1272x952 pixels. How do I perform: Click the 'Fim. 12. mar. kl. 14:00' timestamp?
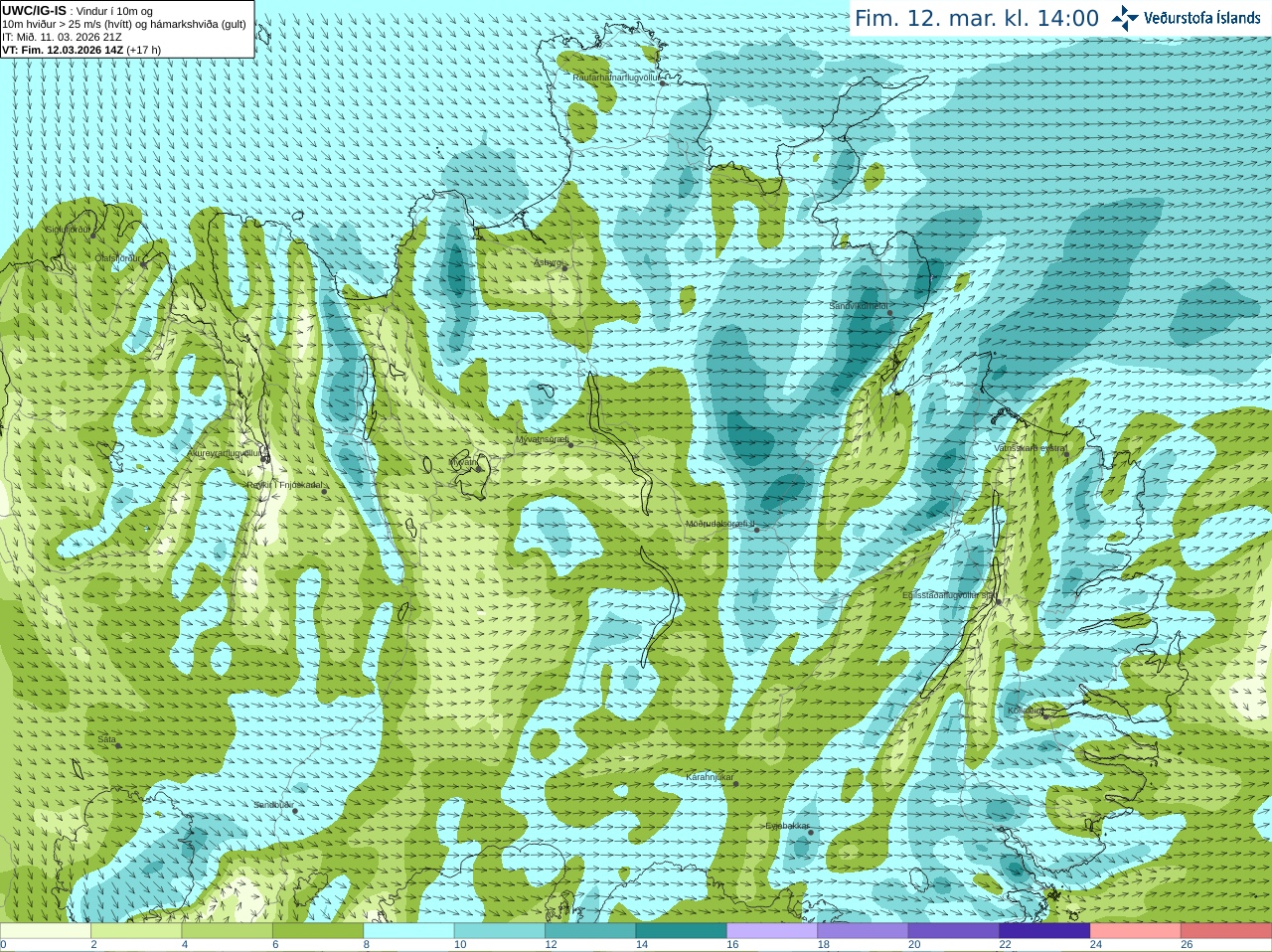point(977,18)
